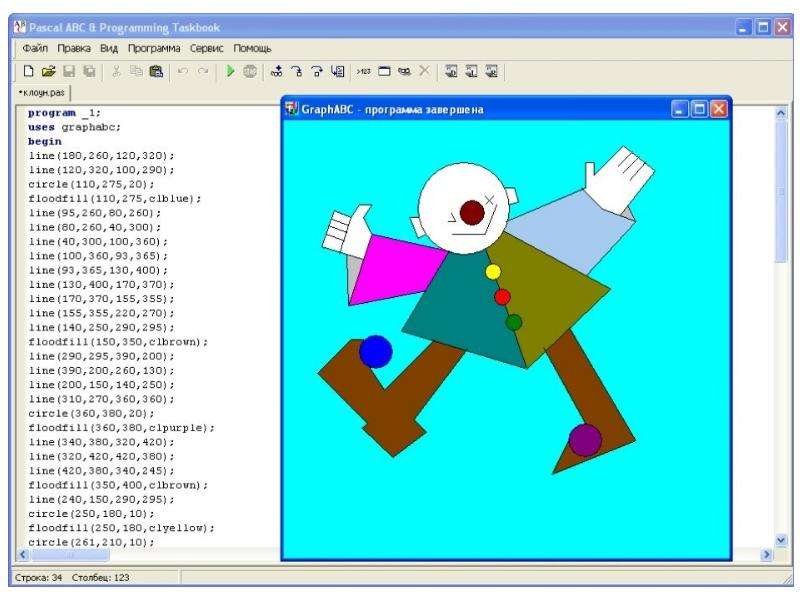Click the 'program _1;' code line
Image resolution: width=800 pixels, height=600 pixels.
click(64, 113)
